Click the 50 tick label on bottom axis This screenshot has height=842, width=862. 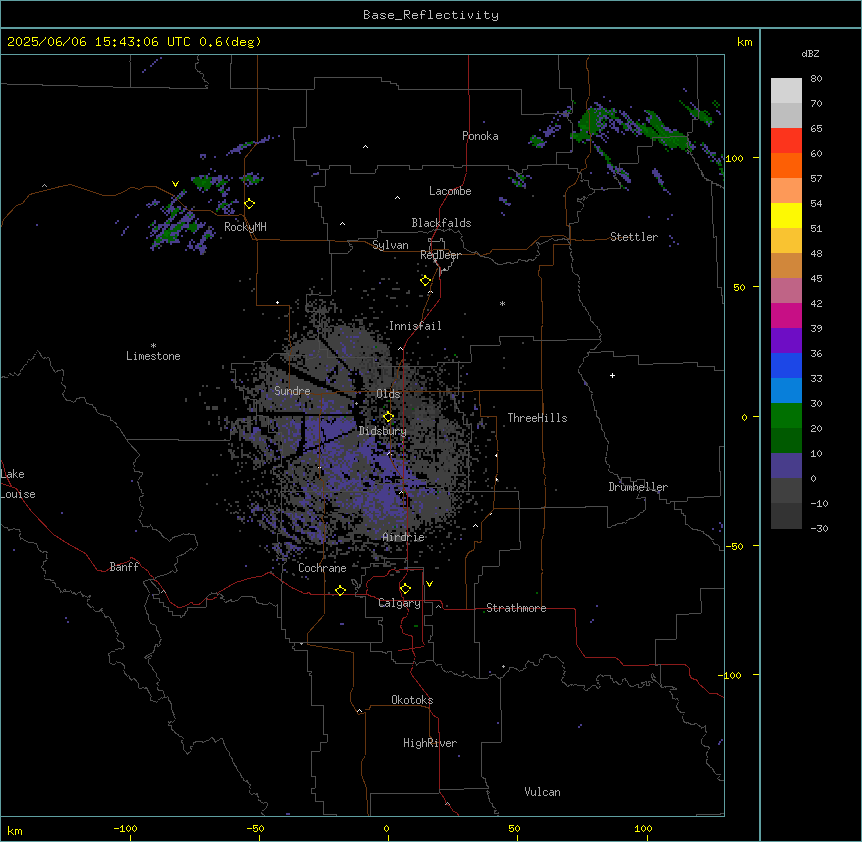[515, 828]
